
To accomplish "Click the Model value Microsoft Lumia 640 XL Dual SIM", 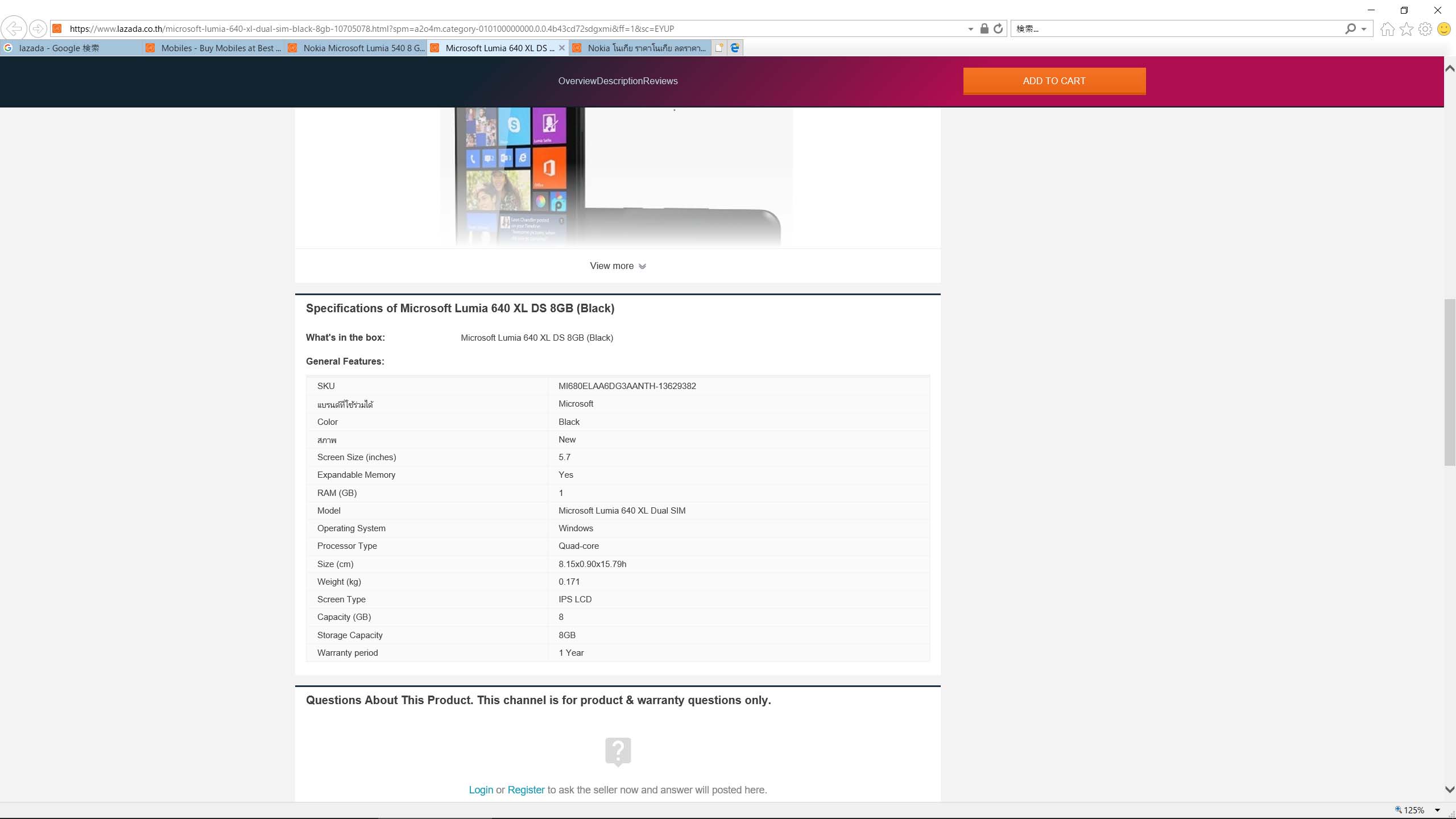I will pos(622,510).
